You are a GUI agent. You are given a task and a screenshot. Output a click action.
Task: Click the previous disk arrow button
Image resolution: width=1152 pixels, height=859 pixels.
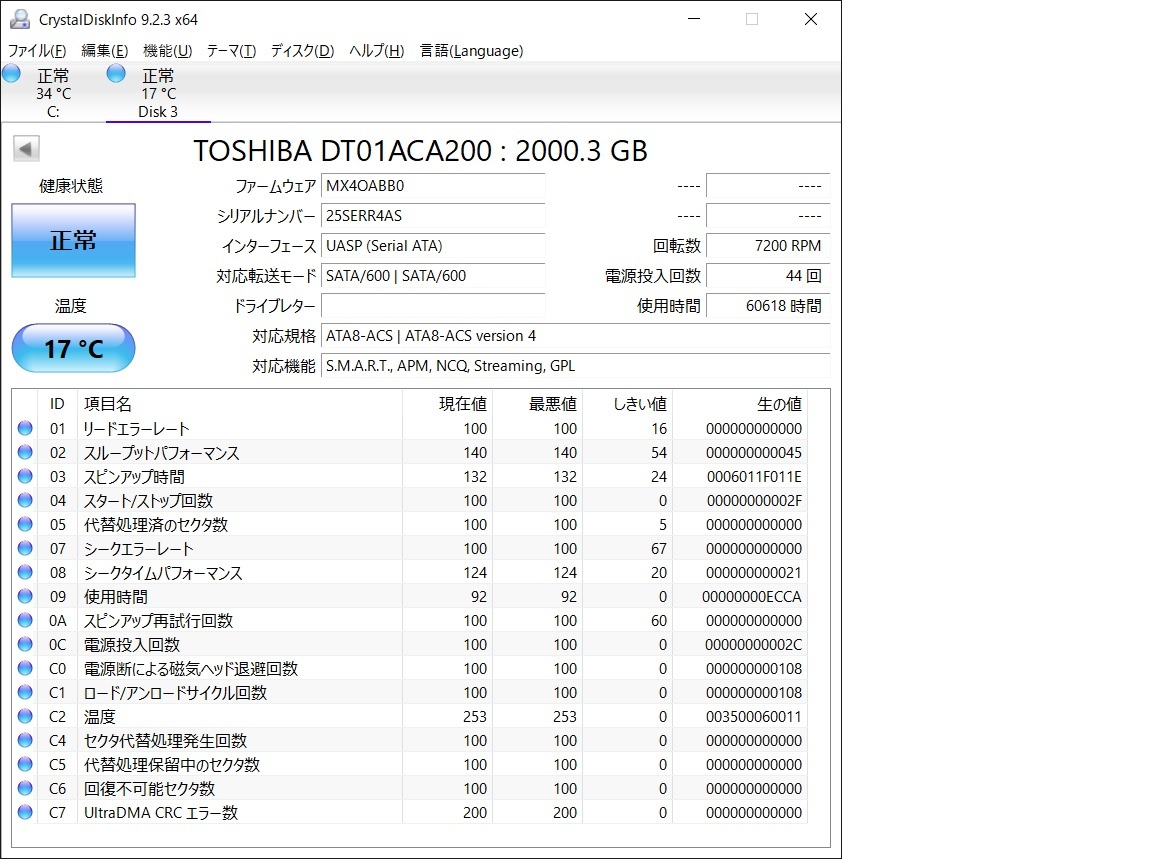click(x=26, y=149)
